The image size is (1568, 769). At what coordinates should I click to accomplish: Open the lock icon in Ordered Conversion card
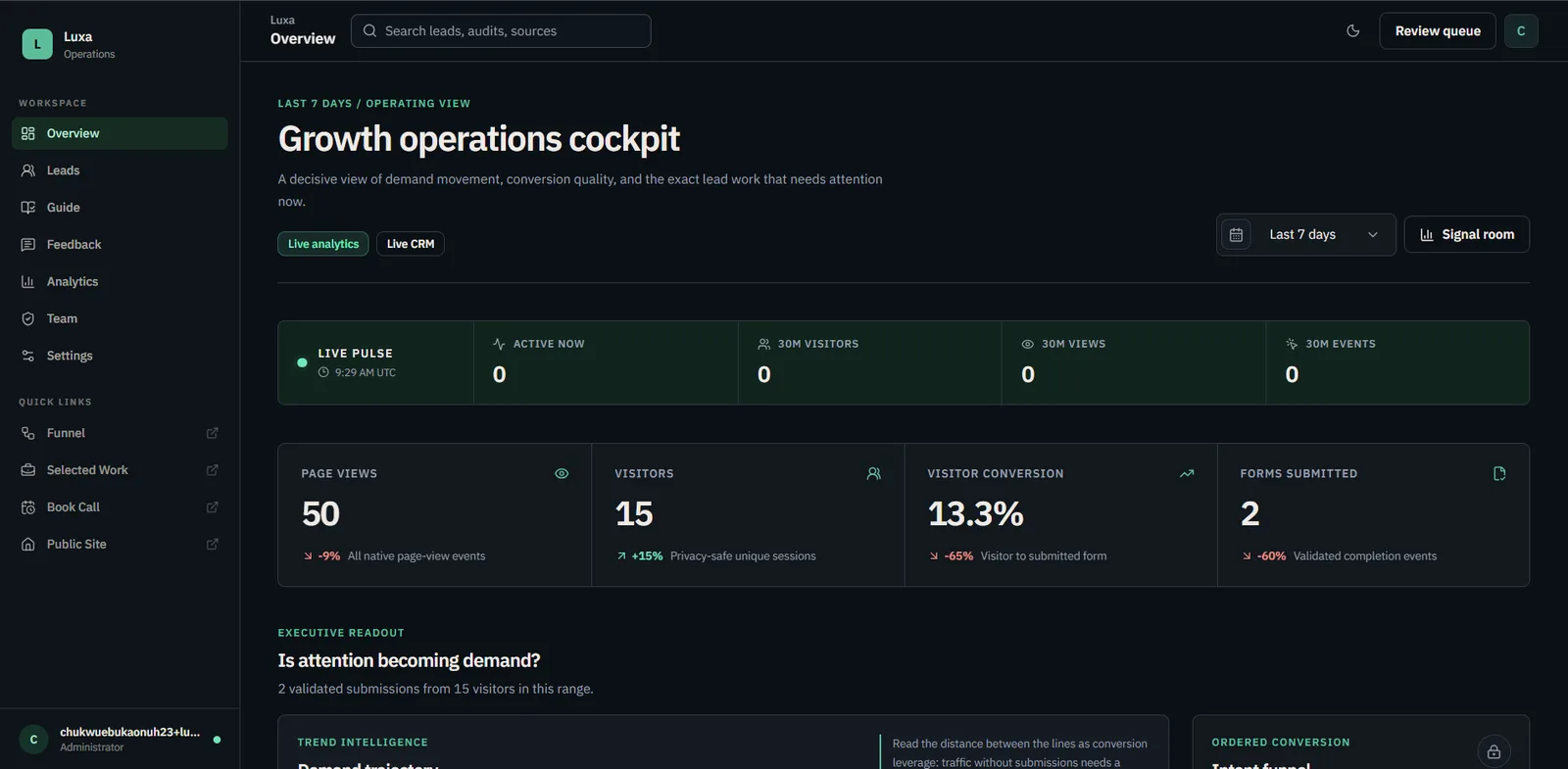[1494, 751]
